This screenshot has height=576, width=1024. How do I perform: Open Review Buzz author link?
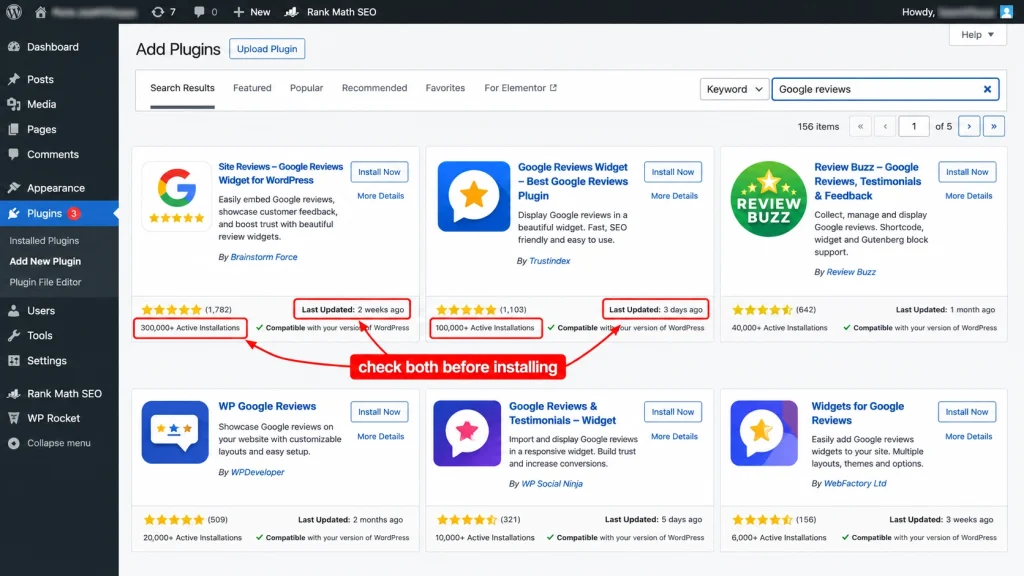click(x=851, y=272)
